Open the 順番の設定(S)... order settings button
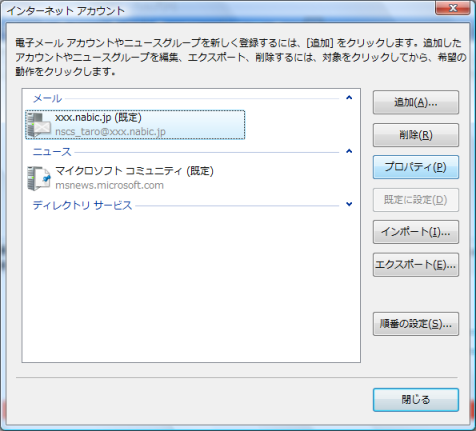The image size is (476, 431). [x=416, y=324]
